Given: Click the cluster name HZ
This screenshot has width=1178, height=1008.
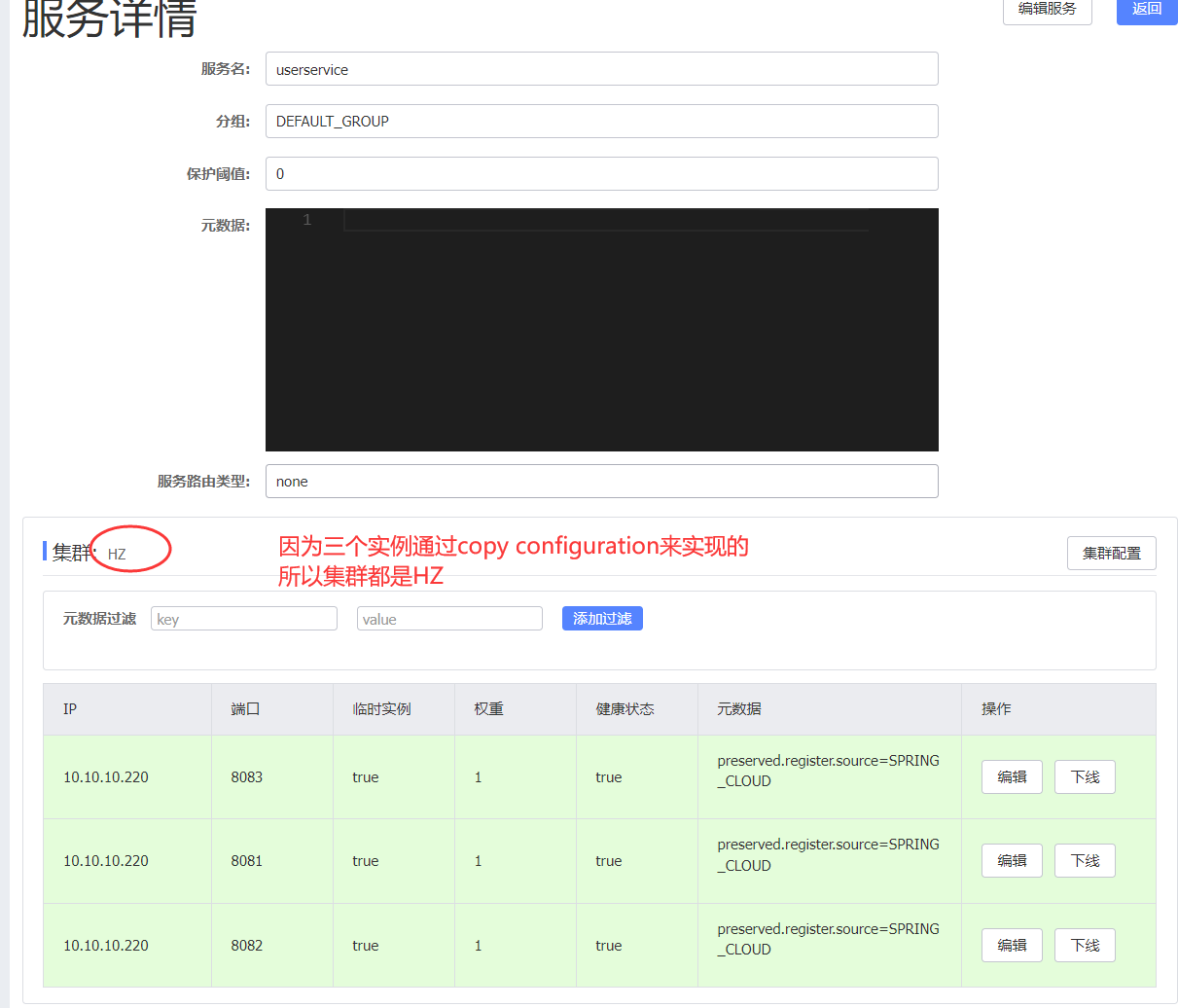Looking at the screenshot, I should click(x=117, y=555).
